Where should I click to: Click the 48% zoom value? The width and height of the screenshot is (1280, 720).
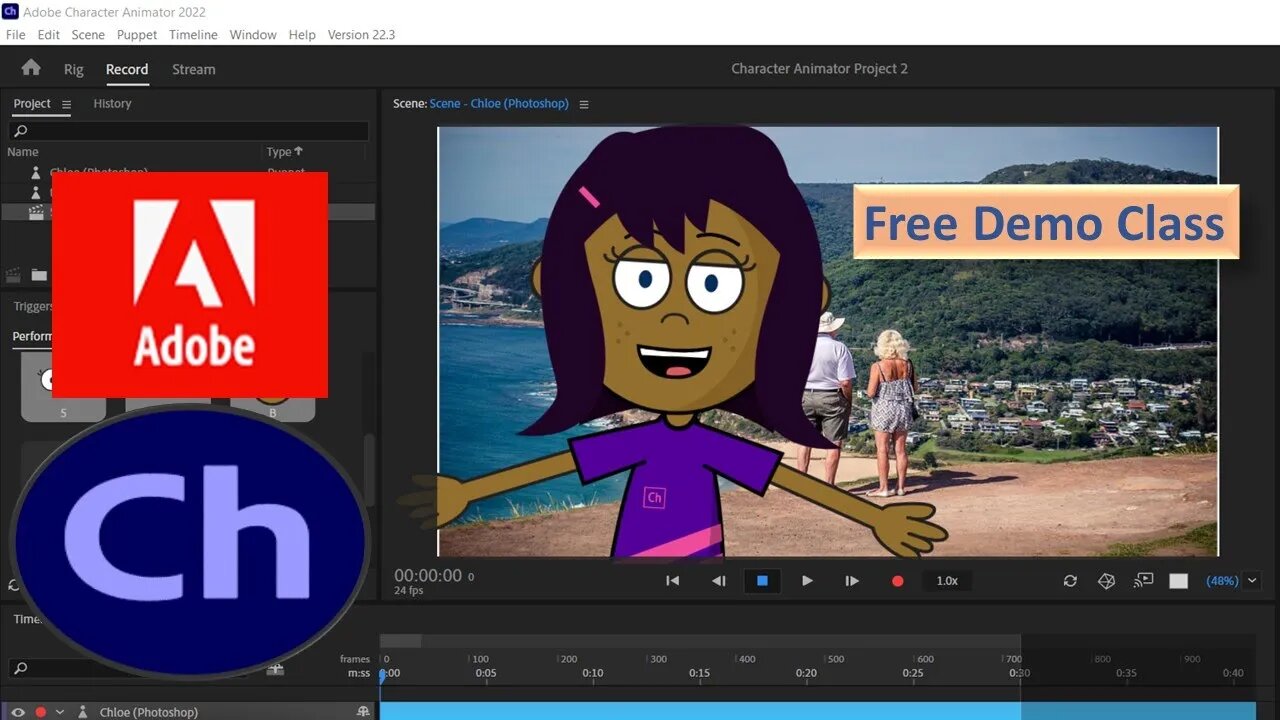tap(1222, 581)
